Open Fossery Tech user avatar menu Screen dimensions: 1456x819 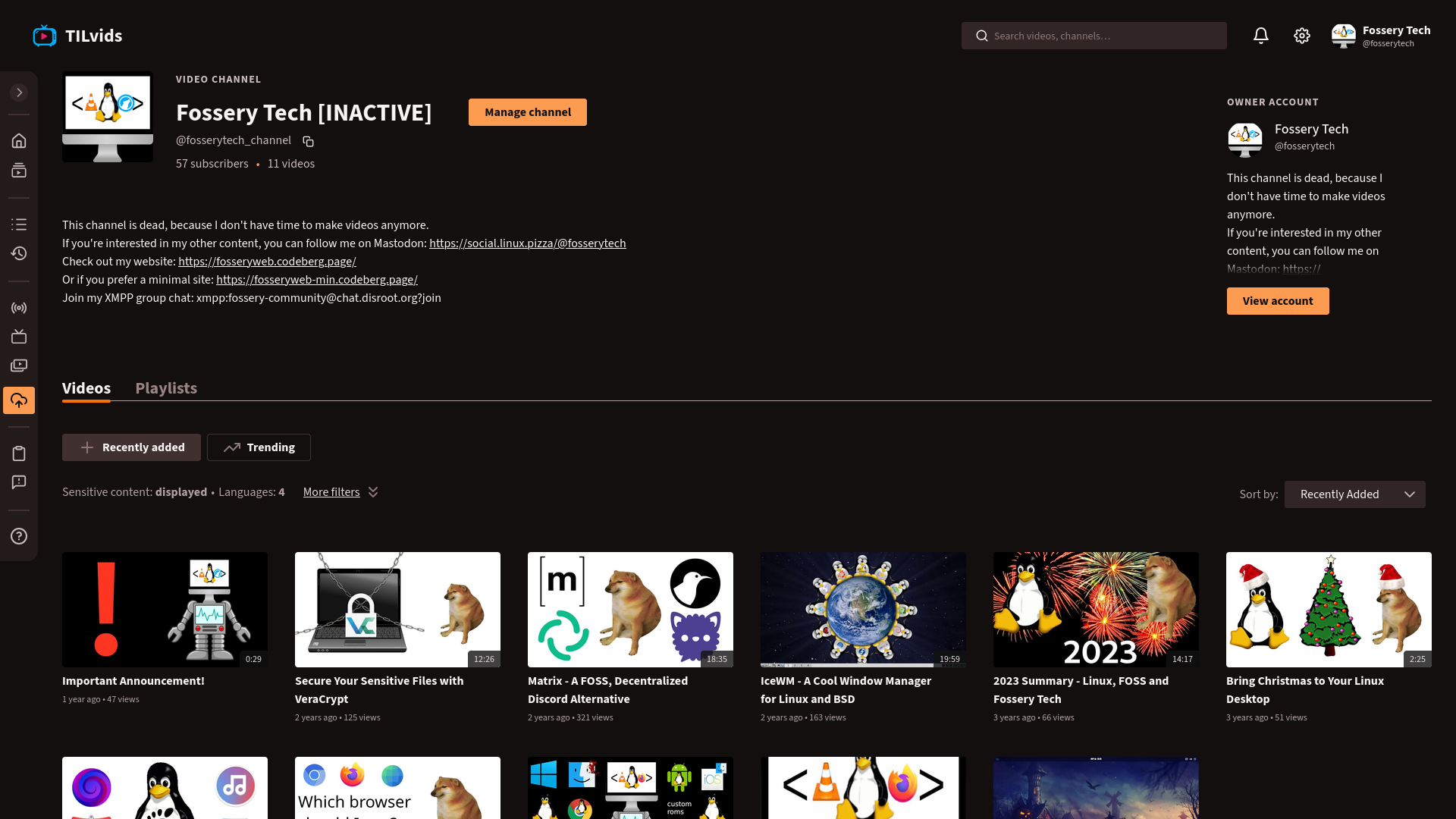point(1343,36)
